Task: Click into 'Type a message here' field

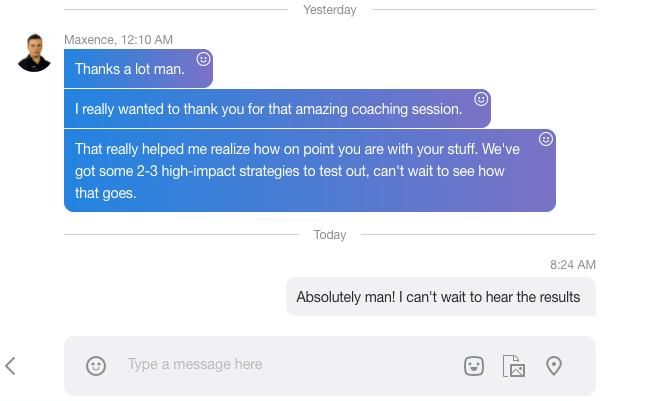Action: tap(288, 364)
